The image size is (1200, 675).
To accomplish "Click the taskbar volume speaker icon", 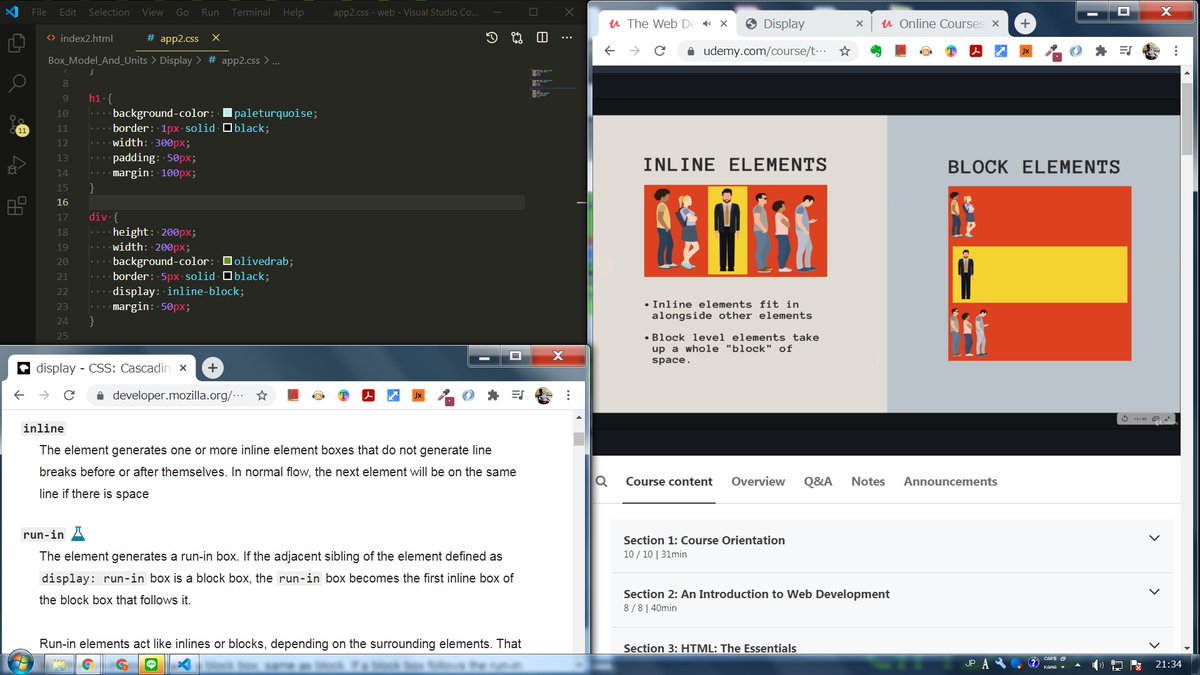I will pos(1097,665).
